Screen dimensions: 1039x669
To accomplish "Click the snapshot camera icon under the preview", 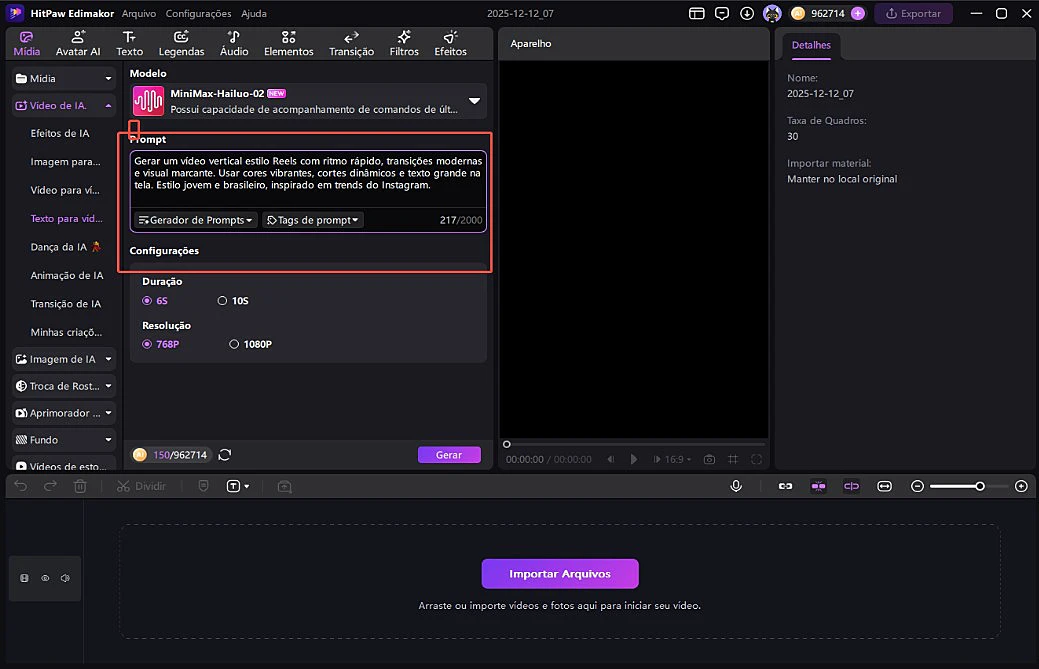I will click(x=709, y=459).
